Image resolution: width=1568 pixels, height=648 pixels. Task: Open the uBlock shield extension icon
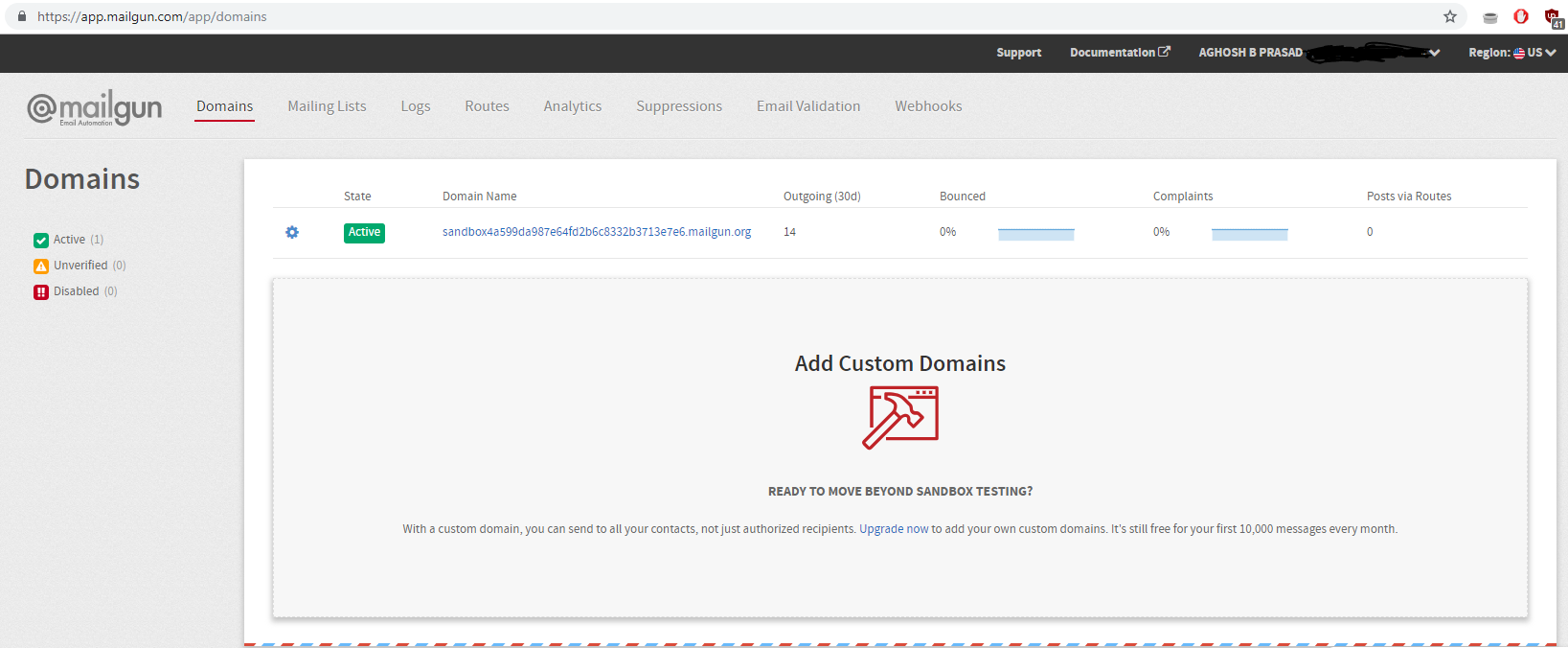click(x=1553, y=17)
